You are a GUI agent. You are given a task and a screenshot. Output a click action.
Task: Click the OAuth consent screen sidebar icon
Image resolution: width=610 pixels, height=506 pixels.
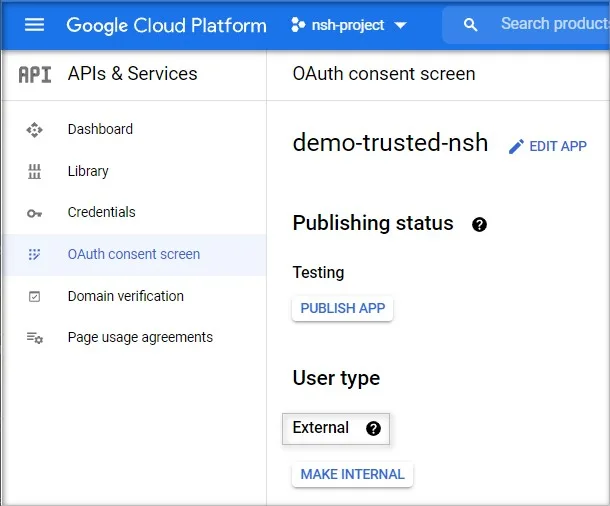pos(35,255)
